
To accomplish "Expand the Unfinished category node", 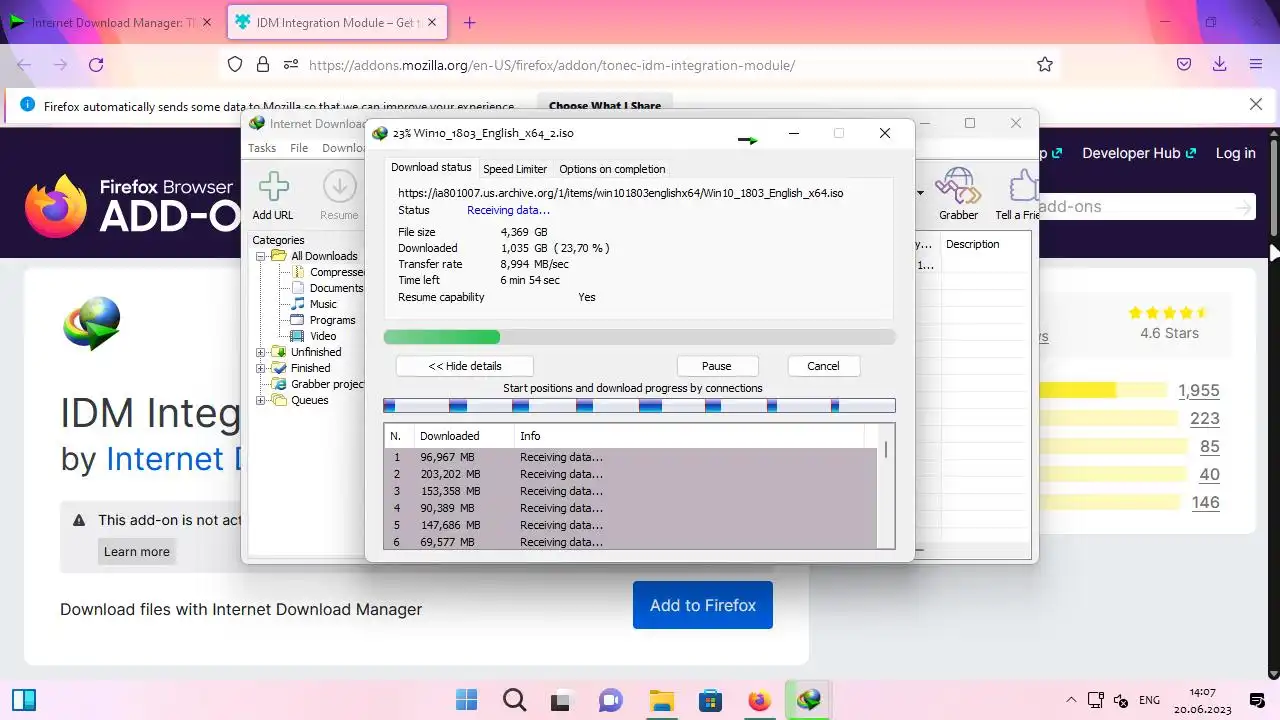I will [x=261, y=352].
